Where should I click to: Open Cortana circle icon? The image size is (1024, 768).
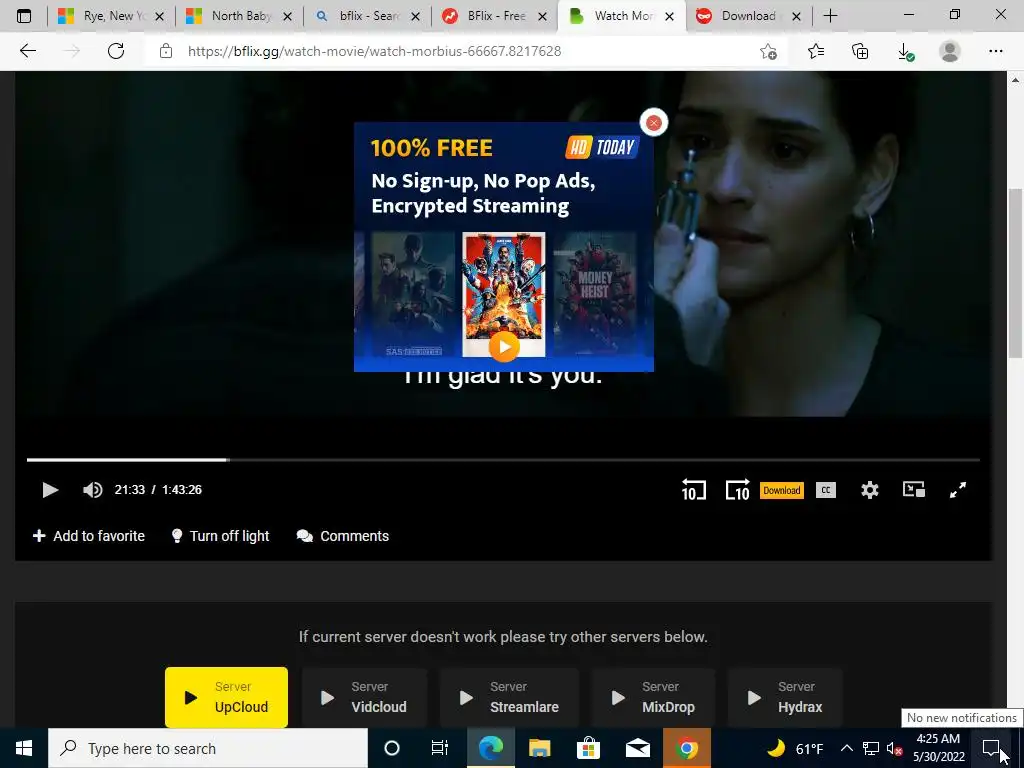pyautogui.click(x=392, y=748)
